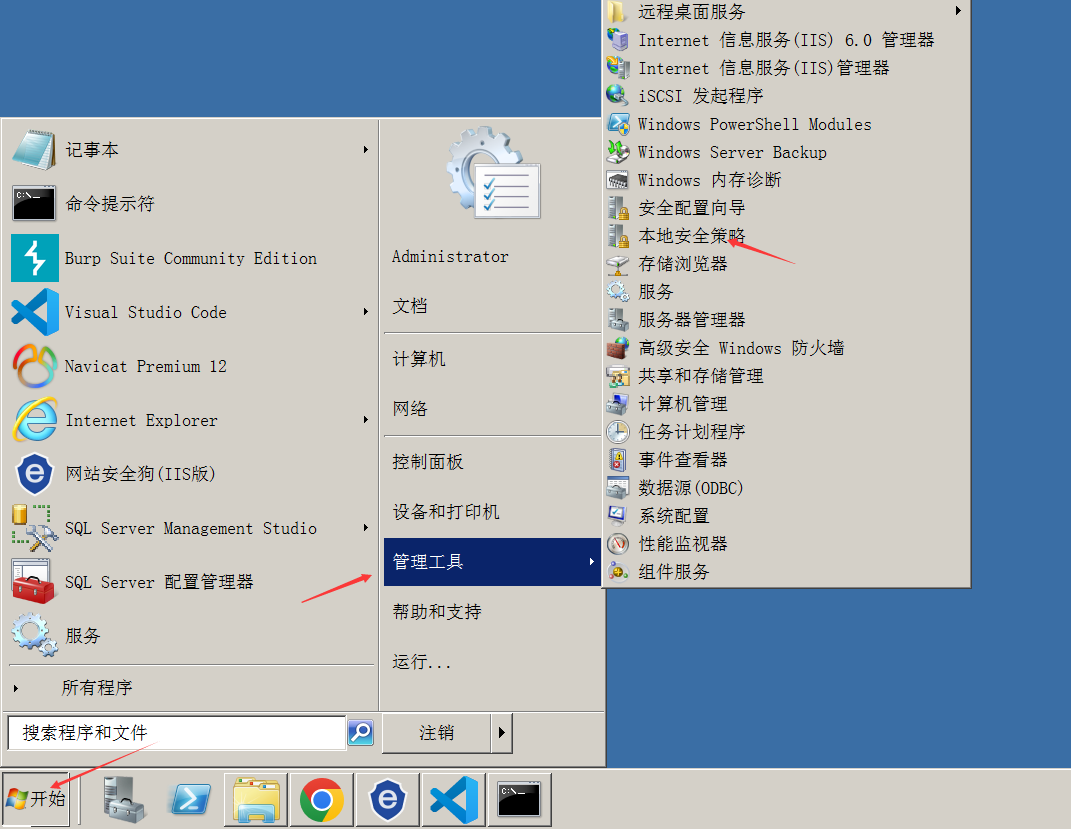
Task: Open Windows 内存诊断
Action: (785, 180)
